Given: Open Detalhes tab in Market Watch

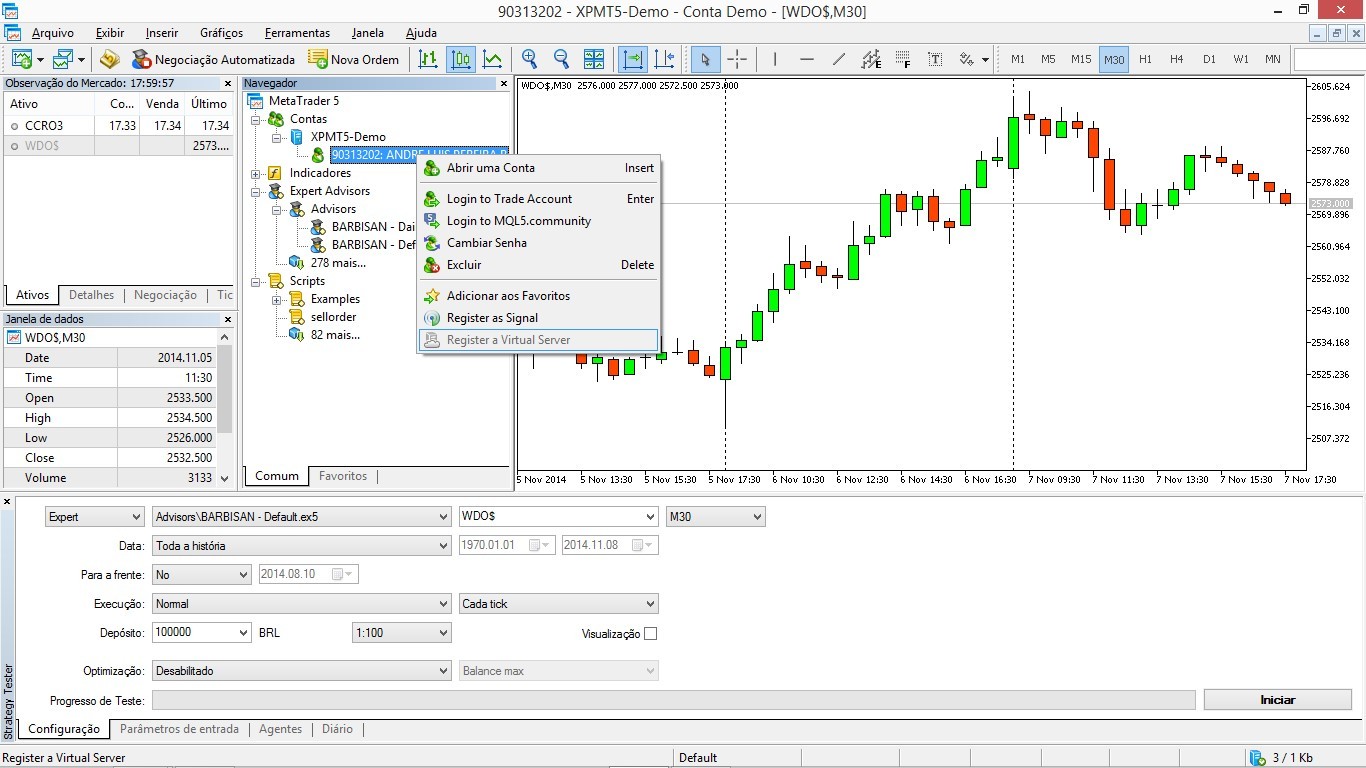Looking at the screenshot, I should pos(91,295).
